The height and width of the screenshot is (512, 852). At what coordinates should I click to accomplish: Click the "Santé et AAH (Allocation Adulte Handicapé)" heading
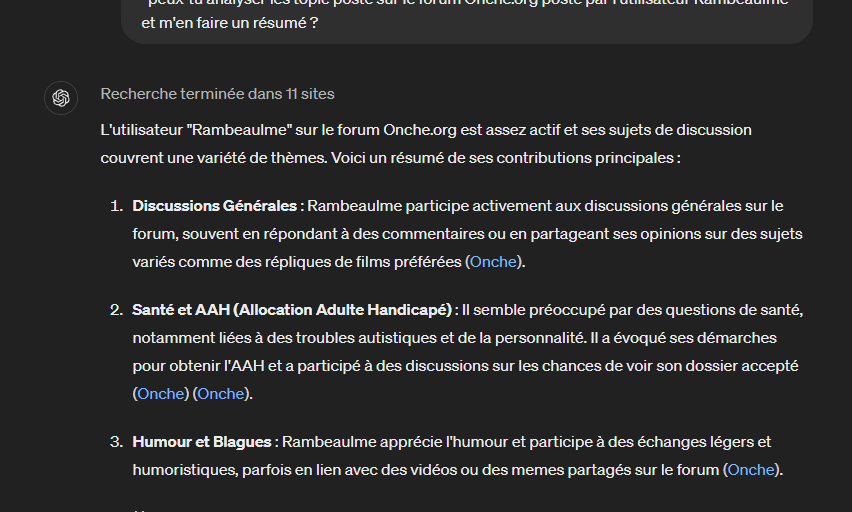point(293,310)
